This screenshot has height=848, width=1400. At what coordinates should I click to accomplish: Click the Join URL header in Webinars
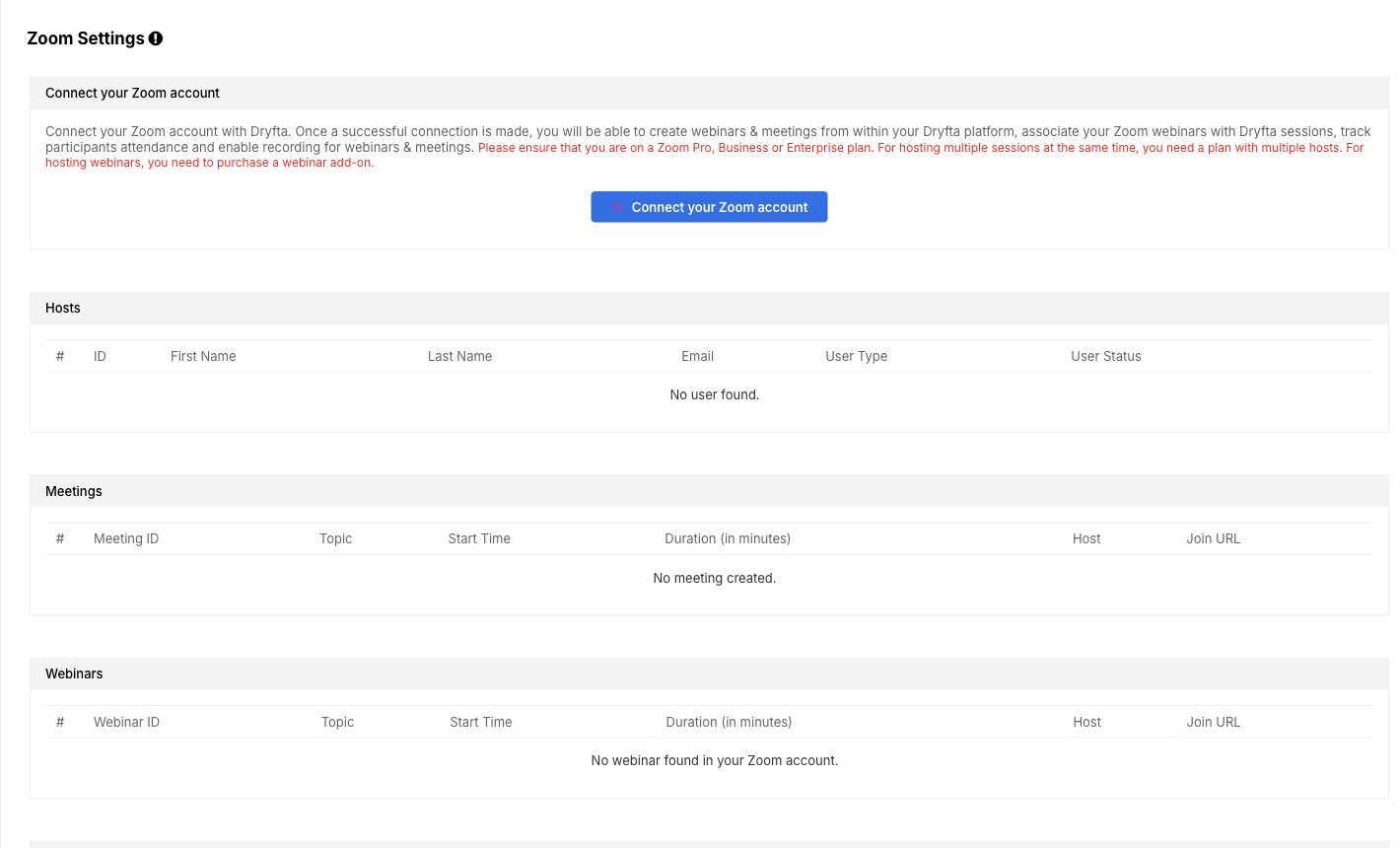coord(1214,722)
